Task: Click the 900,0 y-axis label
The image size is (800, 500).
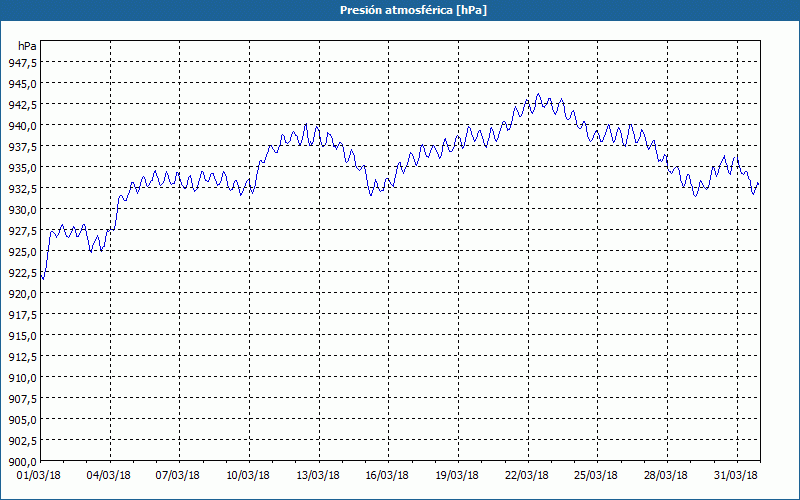Action: click(22, 462)
